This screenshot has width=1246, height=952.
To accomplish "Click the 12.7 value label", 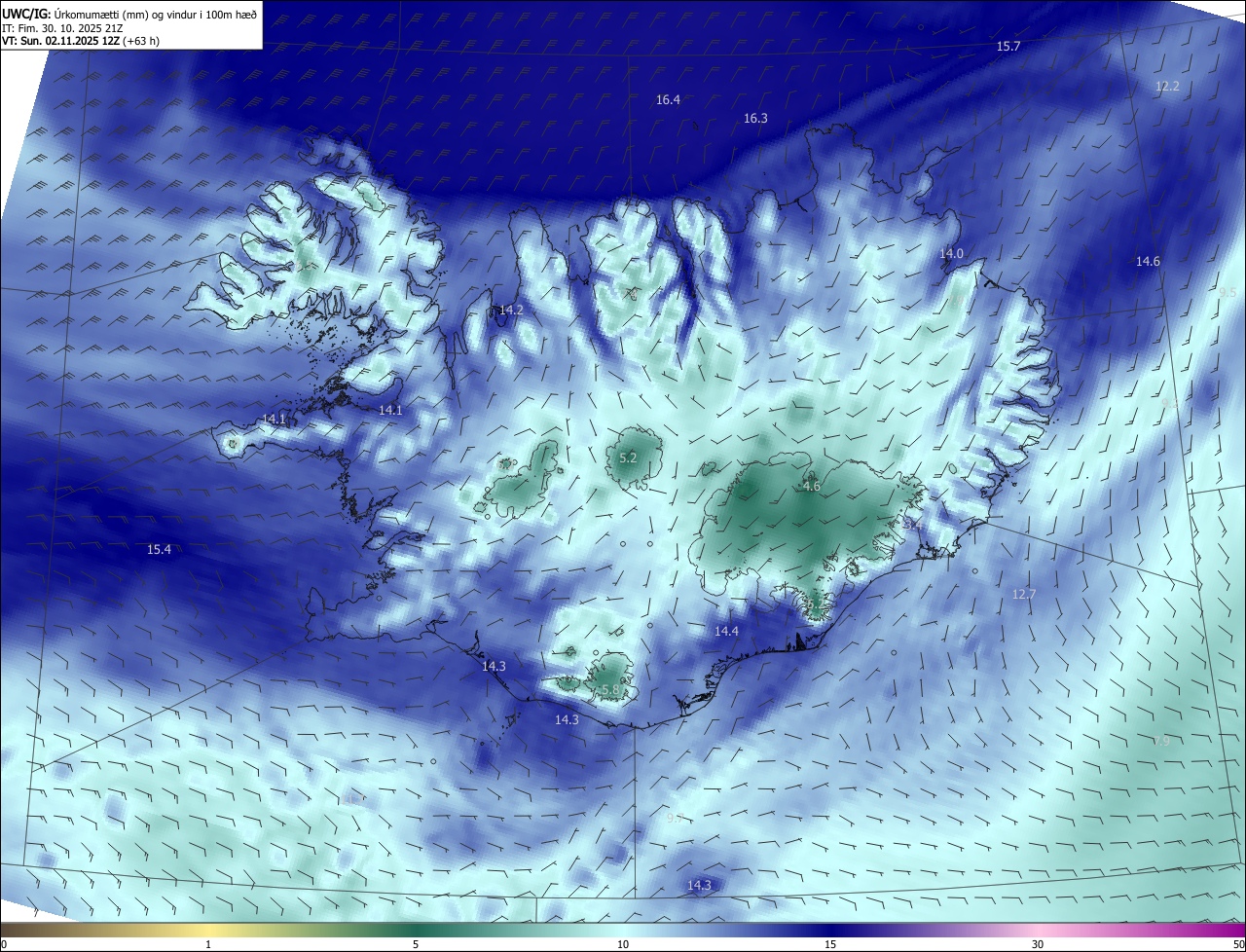I will 1024,594.
